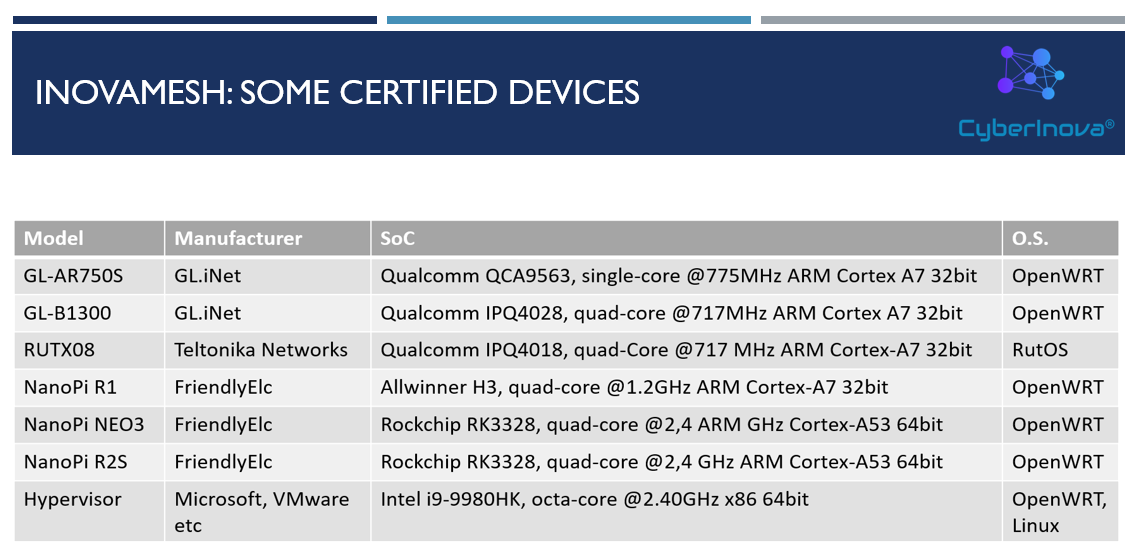Click the NanoPi NEO3 model cell

pyautogui.click(x=84, y=425)
